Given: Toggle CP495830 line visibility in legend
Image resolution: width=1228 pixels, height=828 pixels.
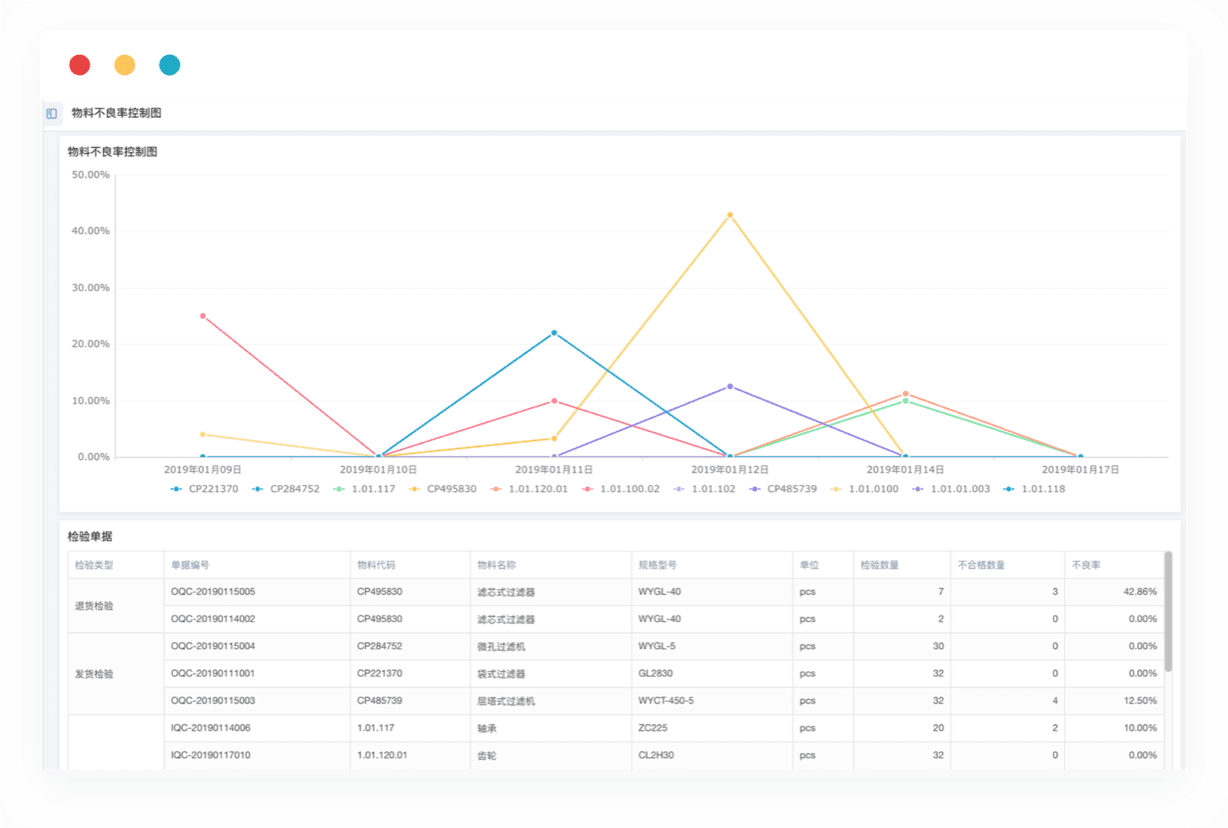Looking at the screenshot, I should click(442, 489).
